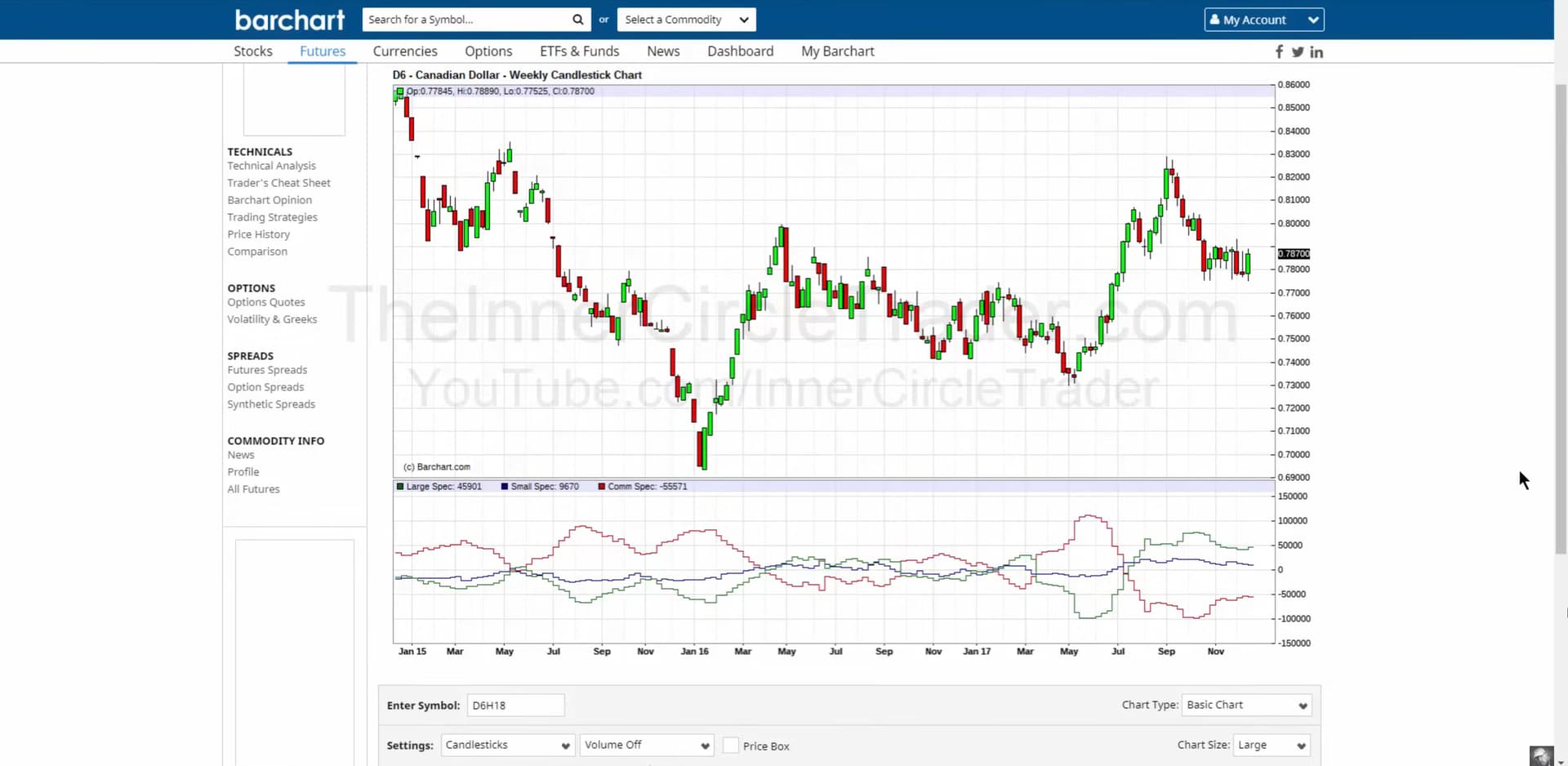Click the Jan 17 date axis label
The height and width of the screenshot is (766, 1568).
(977, 652)
